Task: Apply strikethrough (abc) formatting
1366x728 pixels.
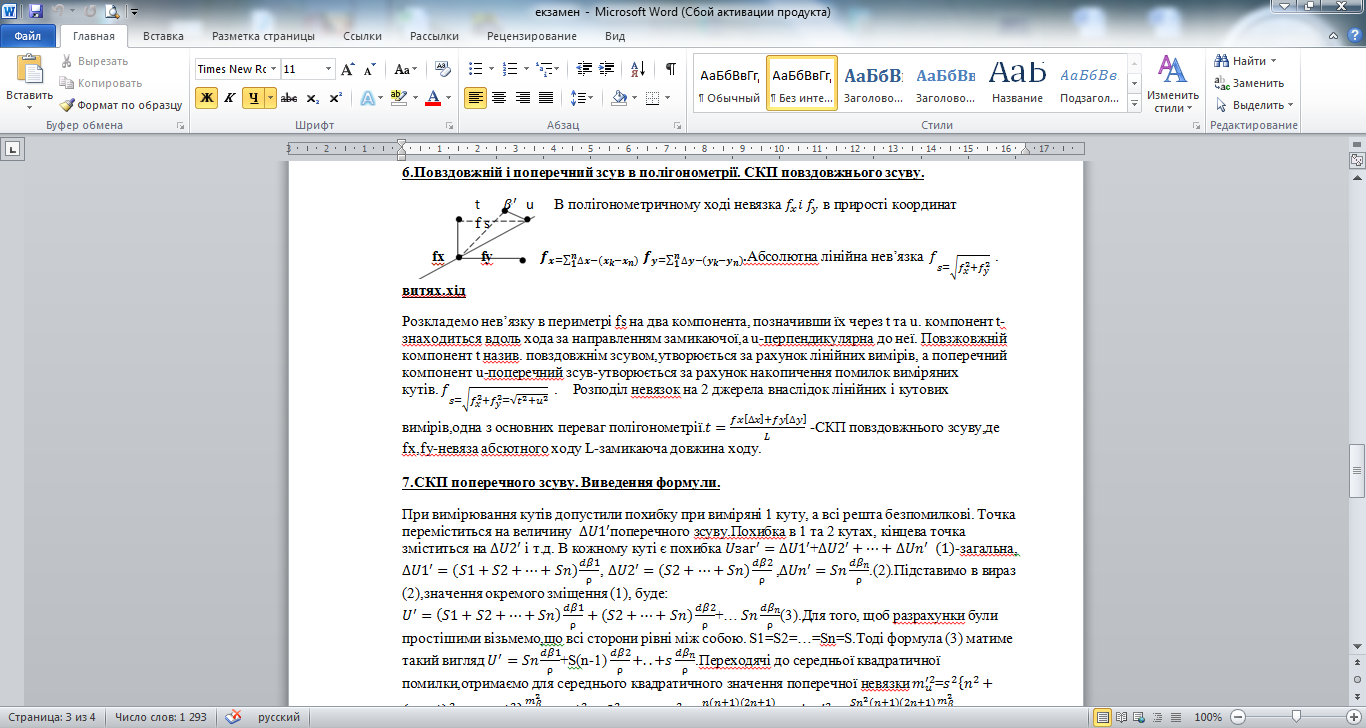Action: click(289, 98)
